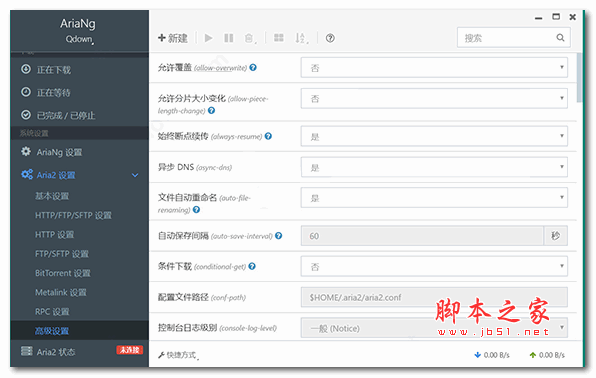This screenshot has width=596, height=378.
Task: Open 允许分片大小变化 dropdown
Action: tap(434, 98)
